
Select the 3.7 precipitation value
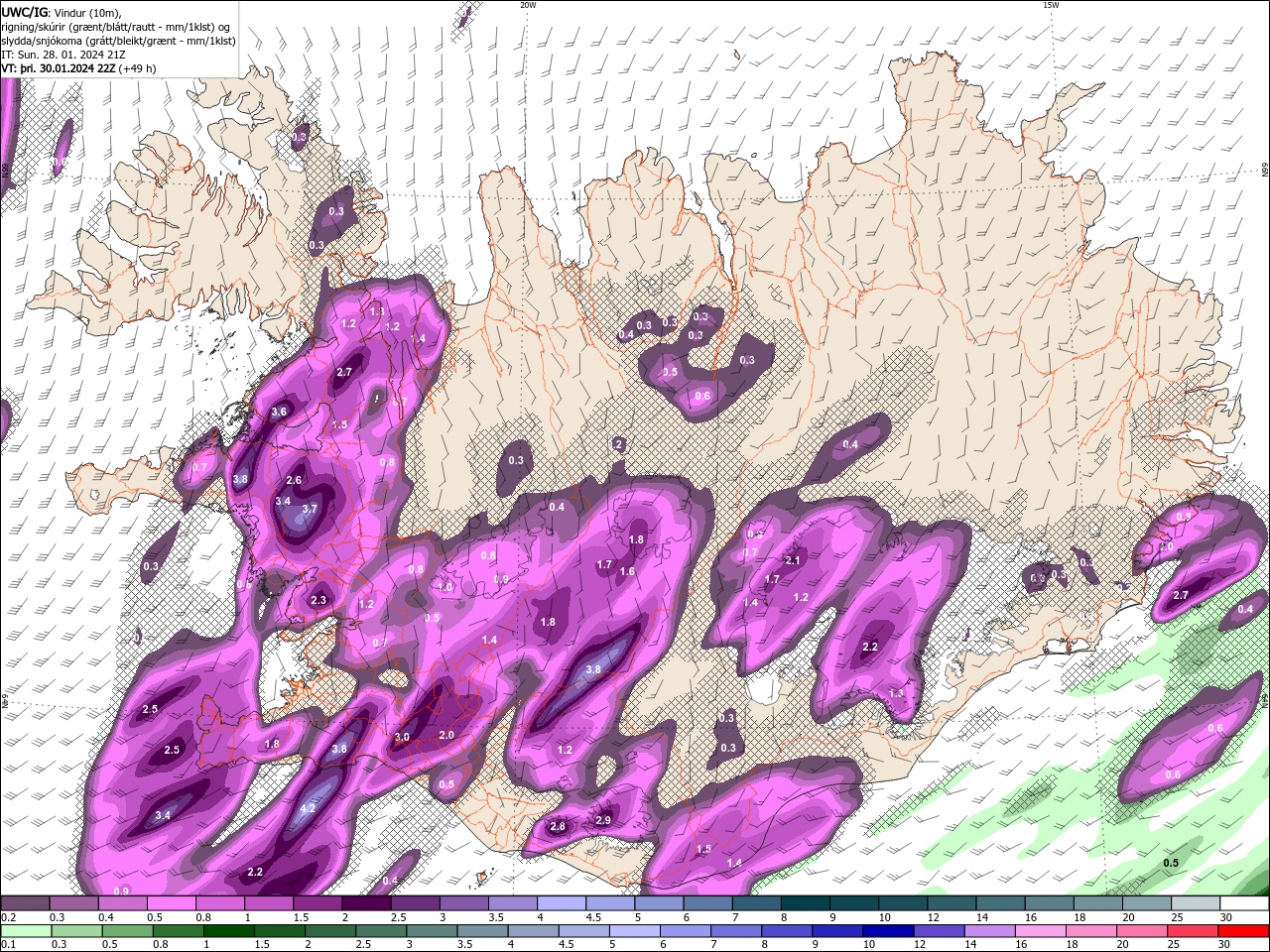point(310,509)
